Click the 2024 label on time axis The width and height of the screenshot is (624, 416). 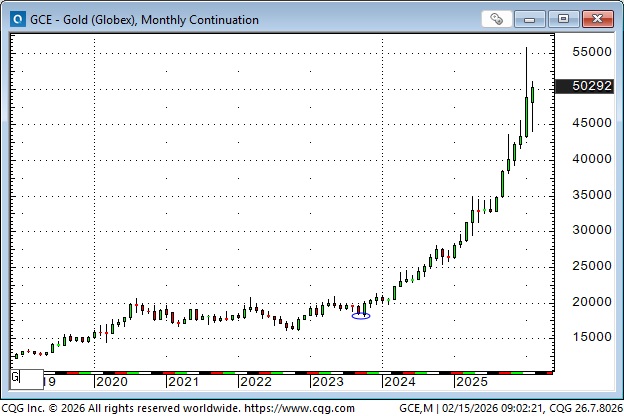click(x=399, y=381)
